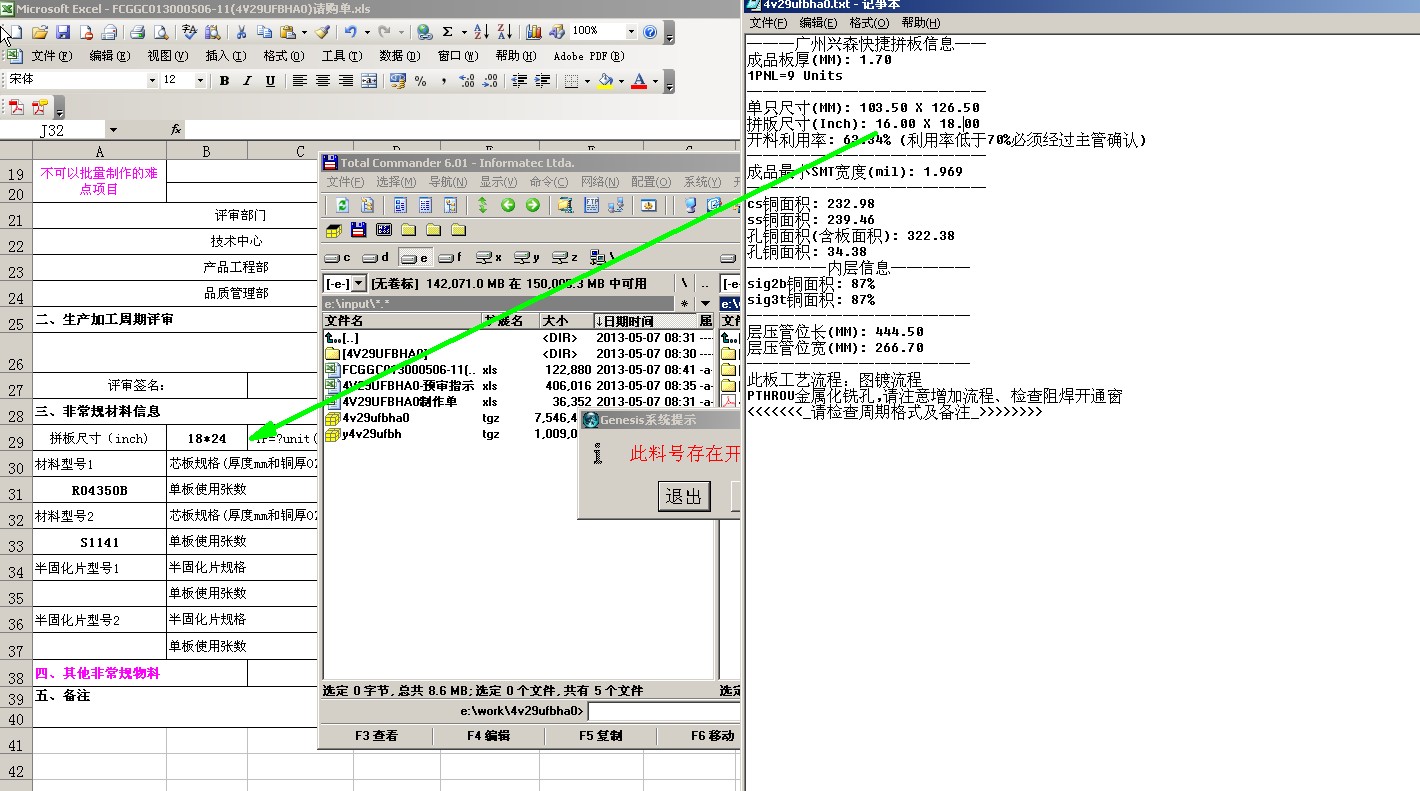
Task: Toggle Center alignment in Excel toolbar
Action: click(322, 81)
